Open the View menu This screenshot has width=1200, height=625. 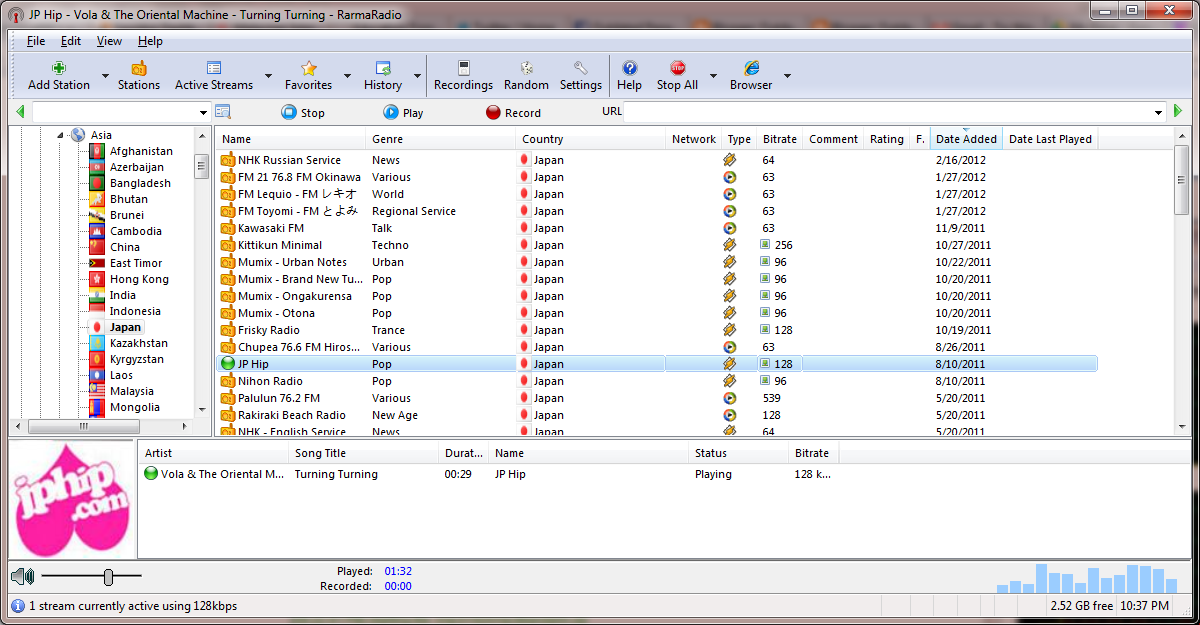pyautogui.click(x=110, y=41)
